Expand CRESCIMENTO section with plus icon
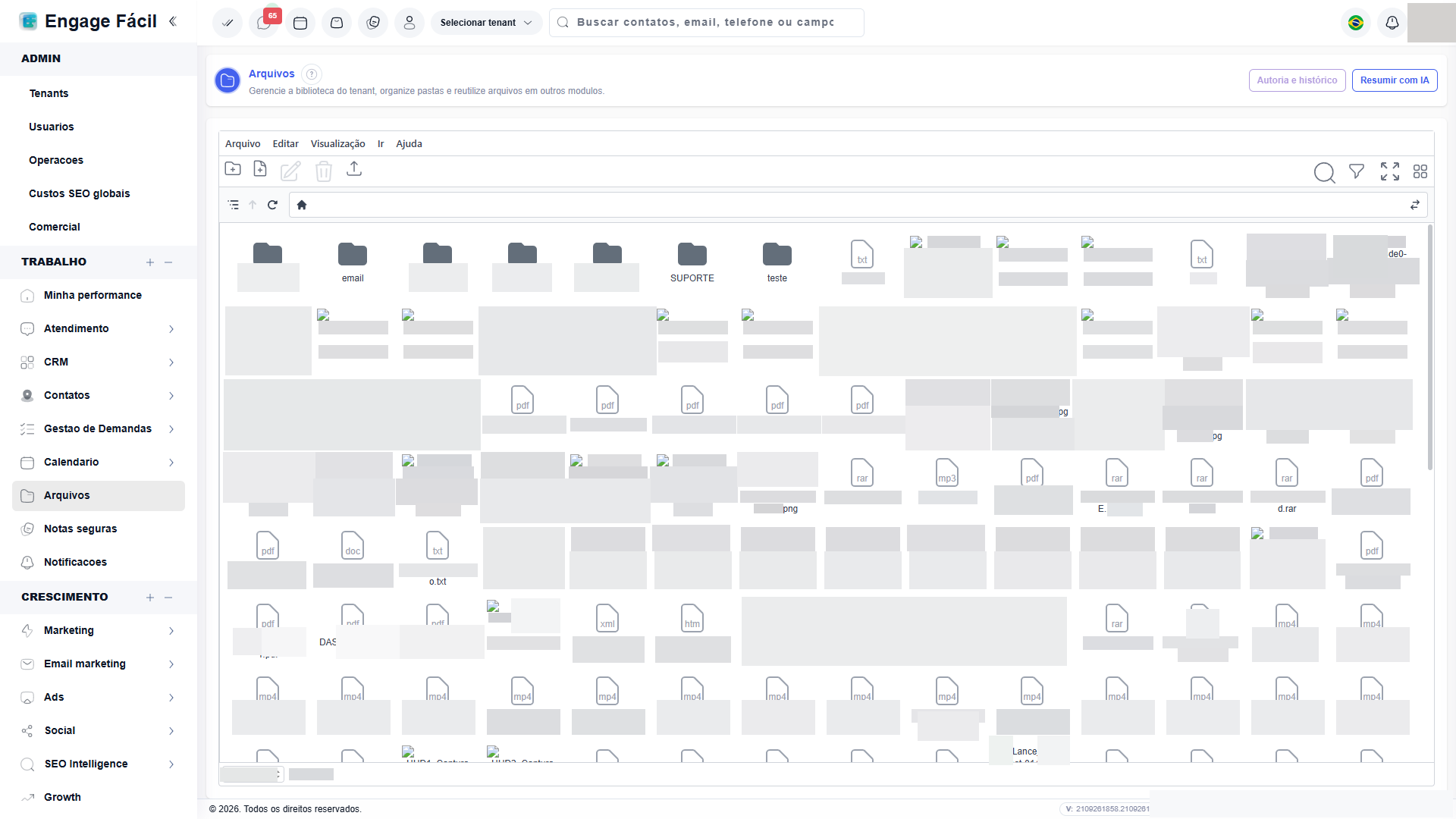1456x819 pixels. point(150,598)
